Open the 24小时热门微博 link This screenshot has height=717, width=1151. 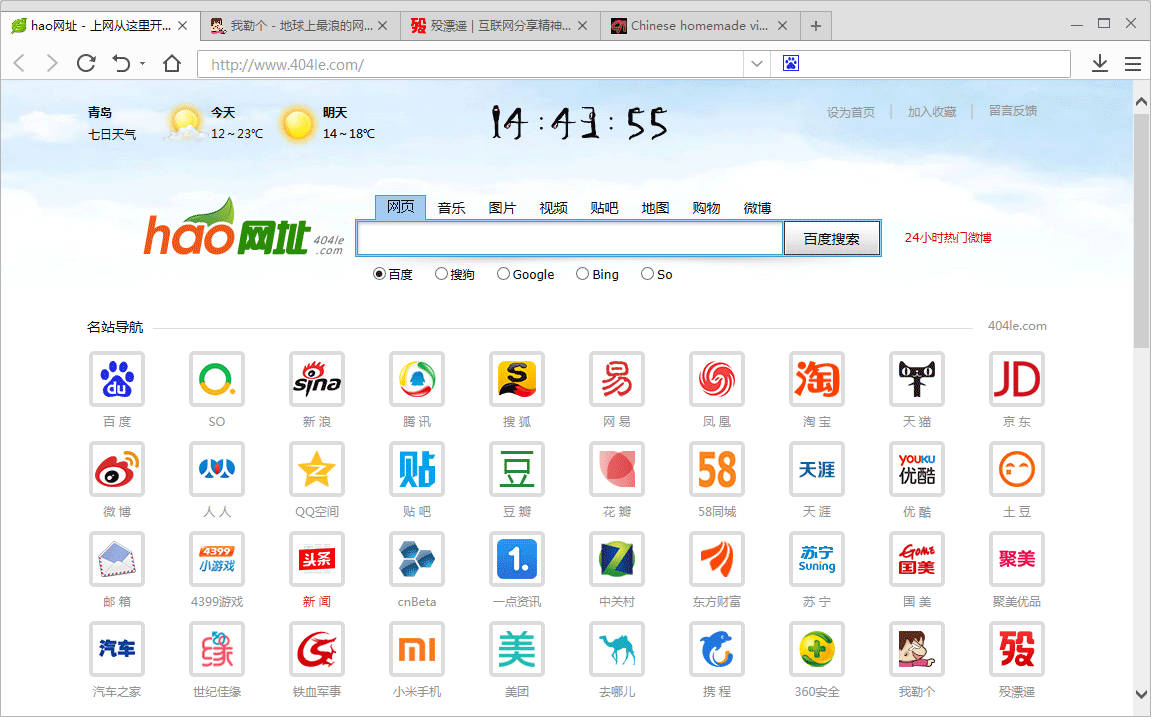tap(948, 238)
